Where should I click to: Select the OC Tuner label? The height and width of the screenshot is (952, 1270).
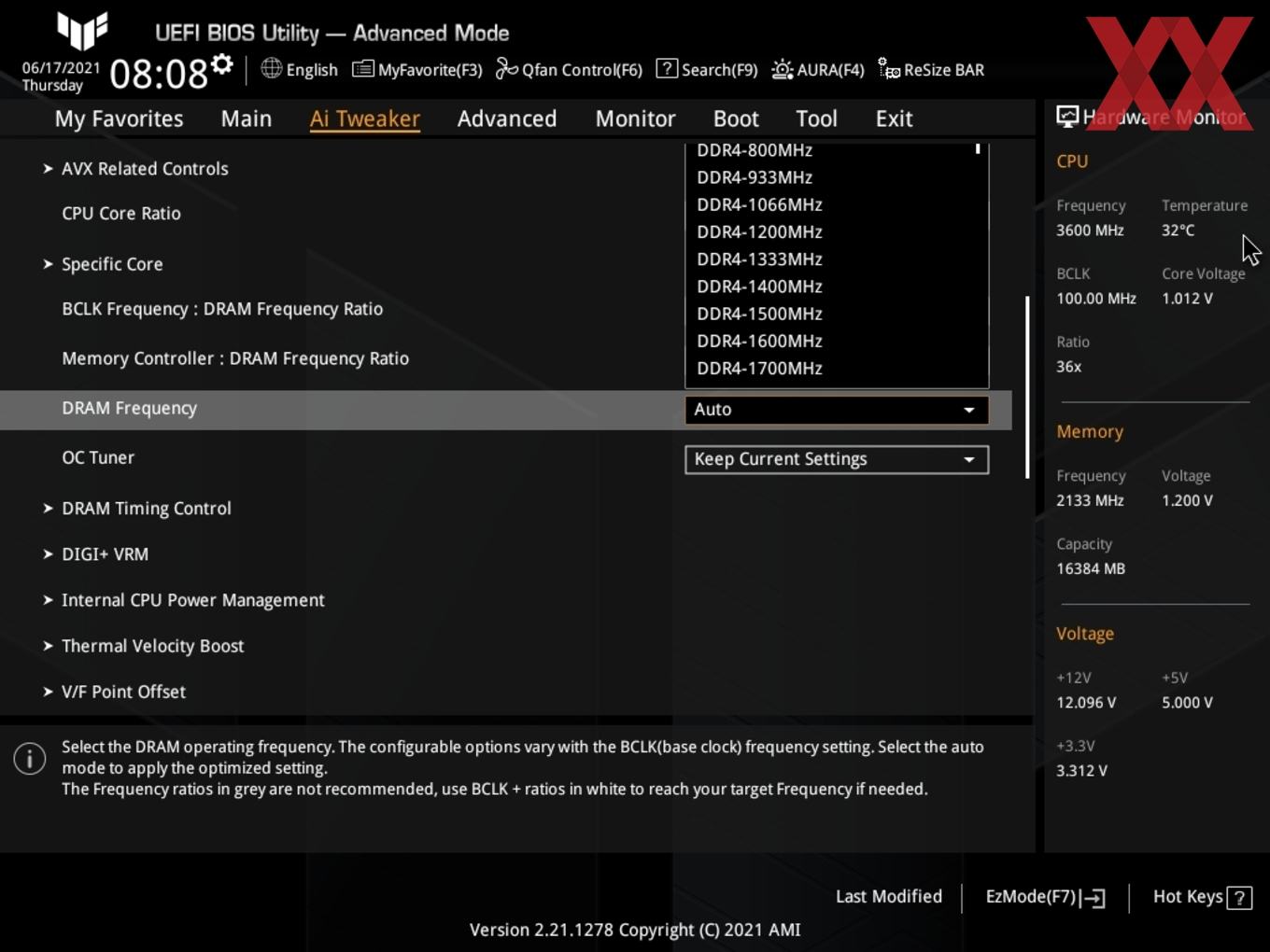click(x=98, y=457)
